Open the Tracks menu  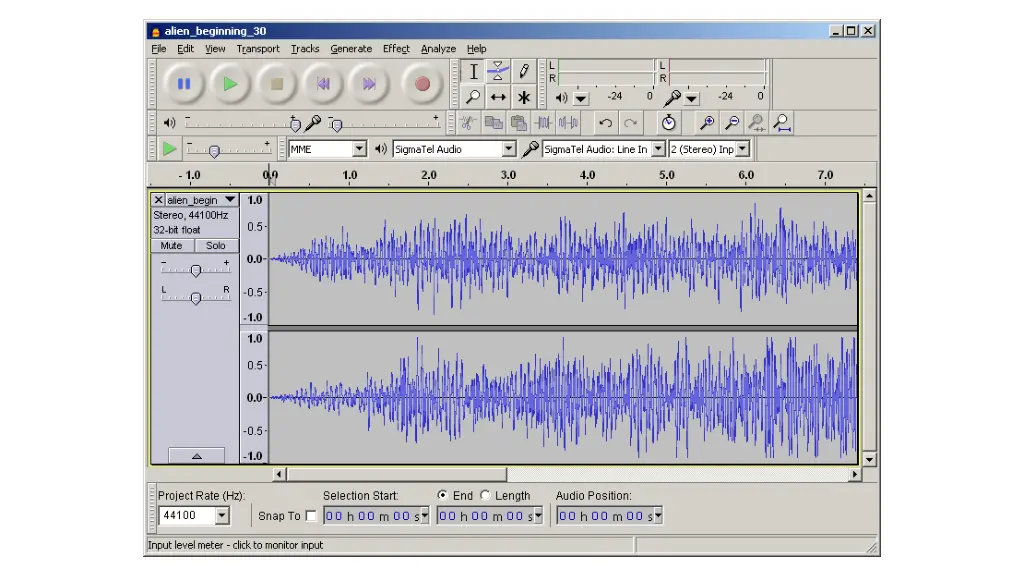[x=305, y=49]
